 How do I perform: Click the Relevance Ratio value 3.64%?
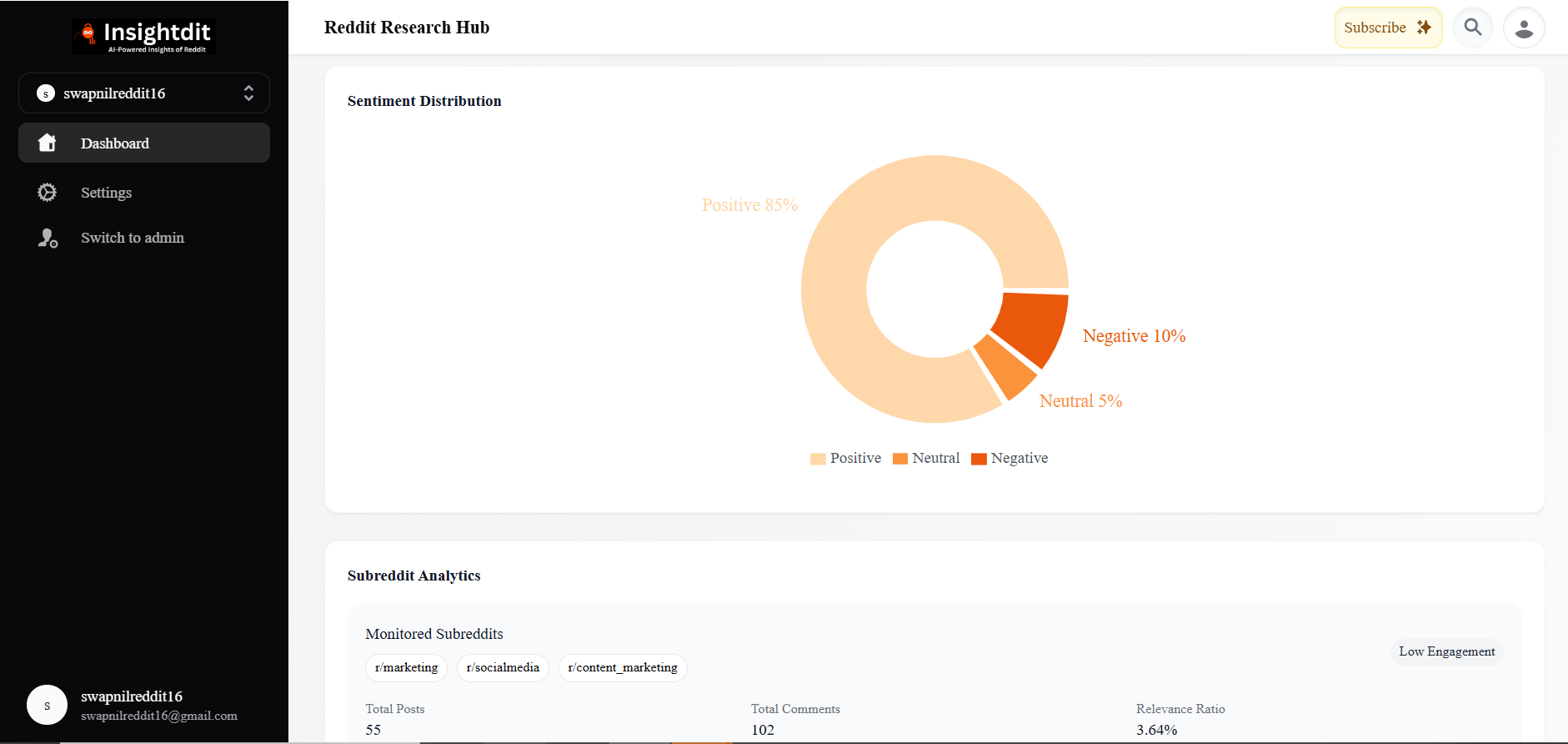1157,730
